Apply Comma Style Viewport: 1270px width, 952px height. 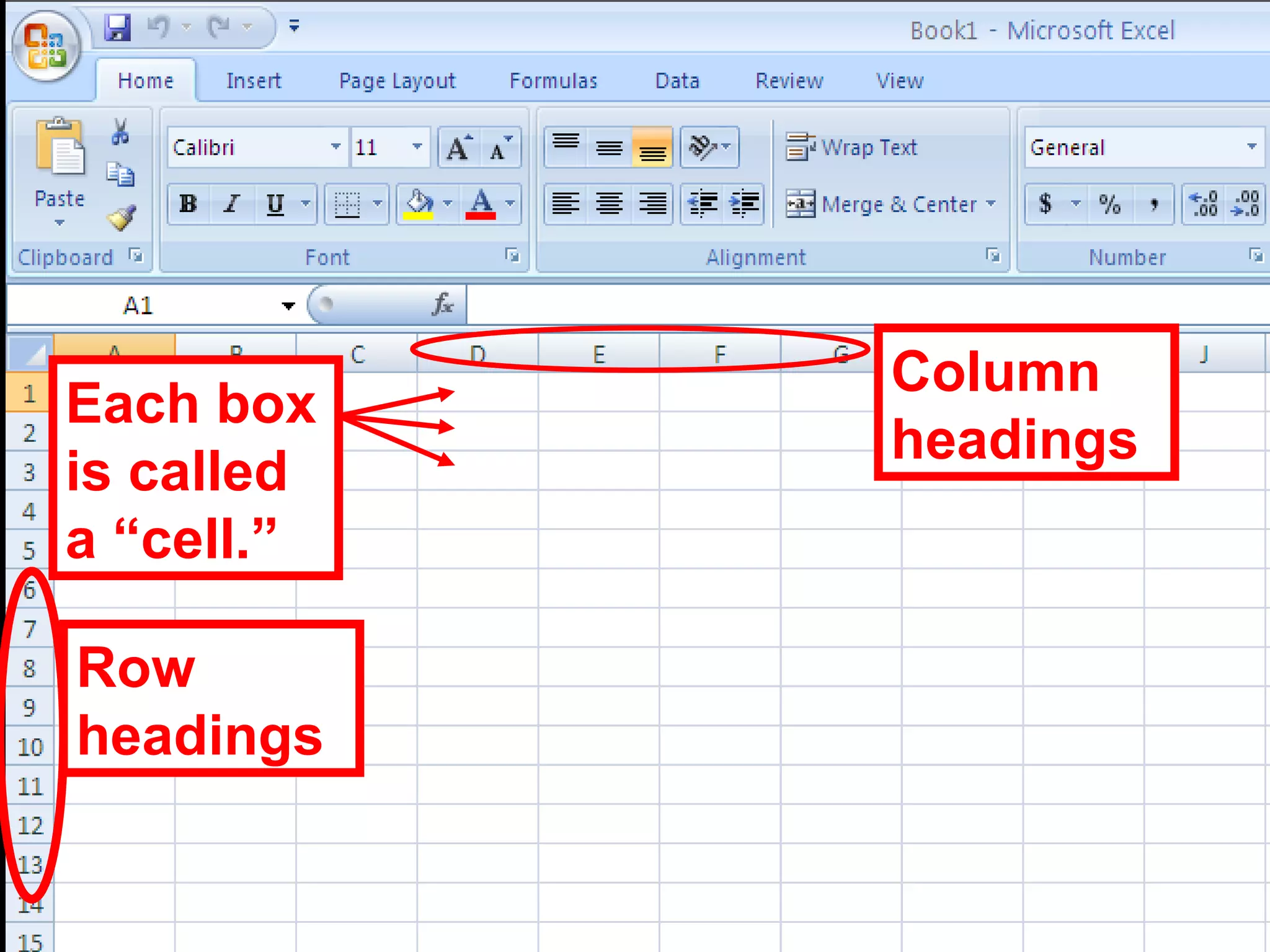point(1153,203)
